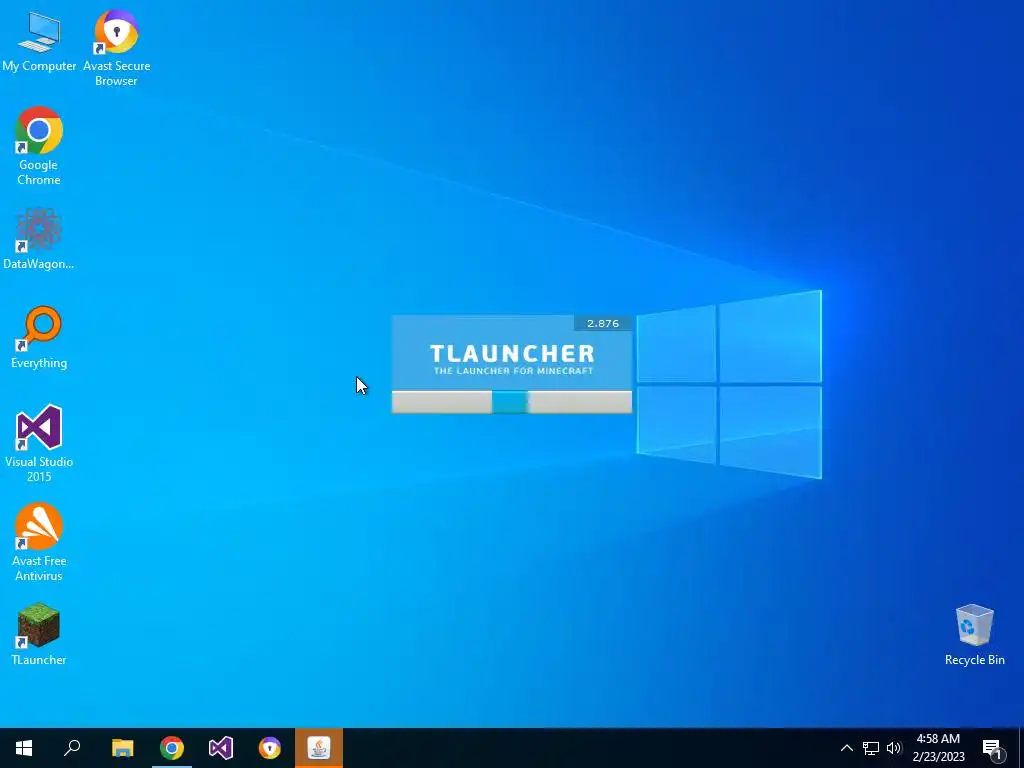Click the Java TLauncher taskbar button
Image resolution: width=1024 pixels, height=768 pixels.
(x=319, y=748)
